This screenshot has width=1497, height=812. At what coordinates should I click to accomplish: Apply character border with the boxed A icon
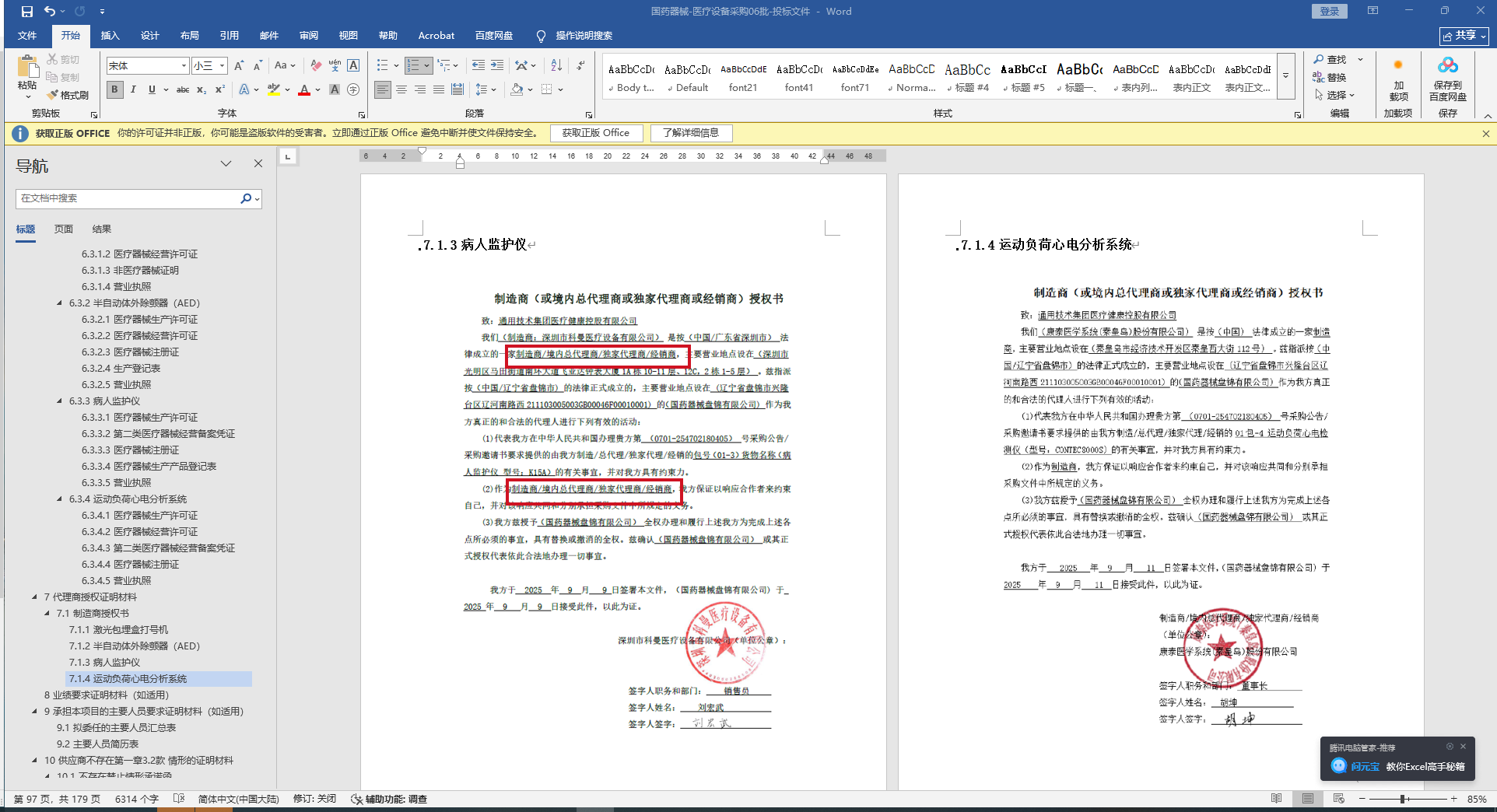click(353, 66)
